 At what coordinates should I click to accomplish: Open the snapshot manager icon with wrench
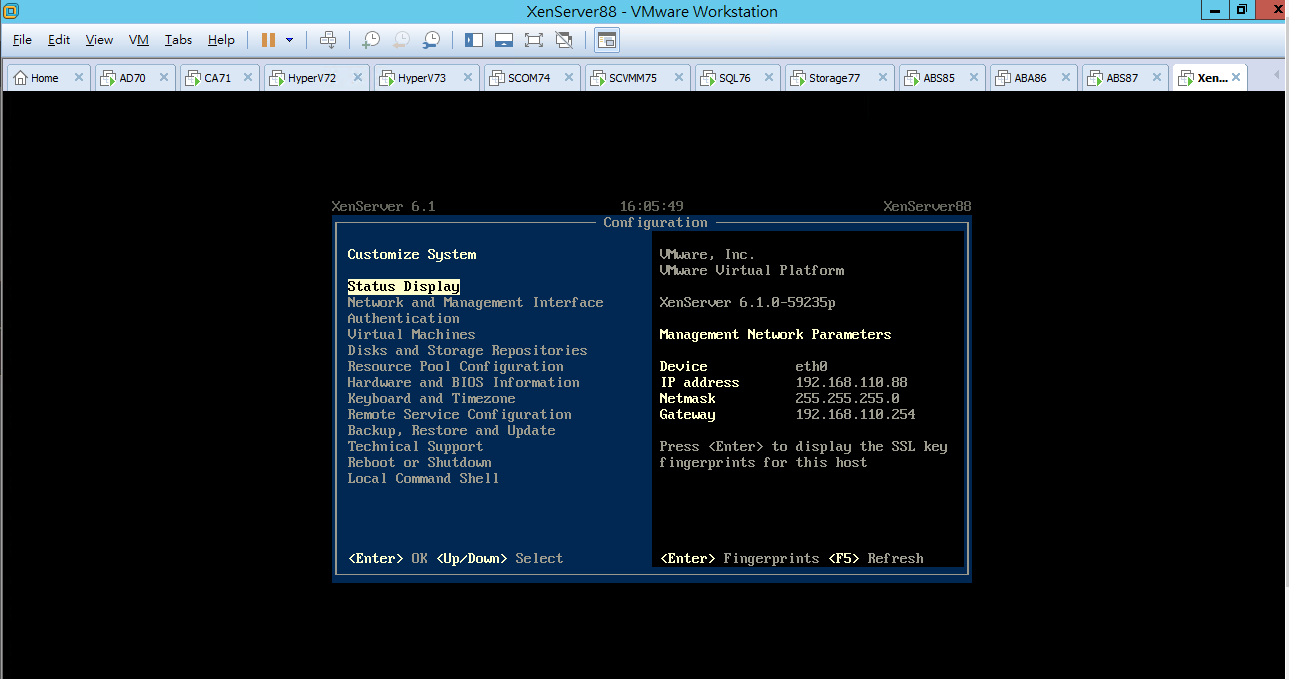click(x=431, y=40)
